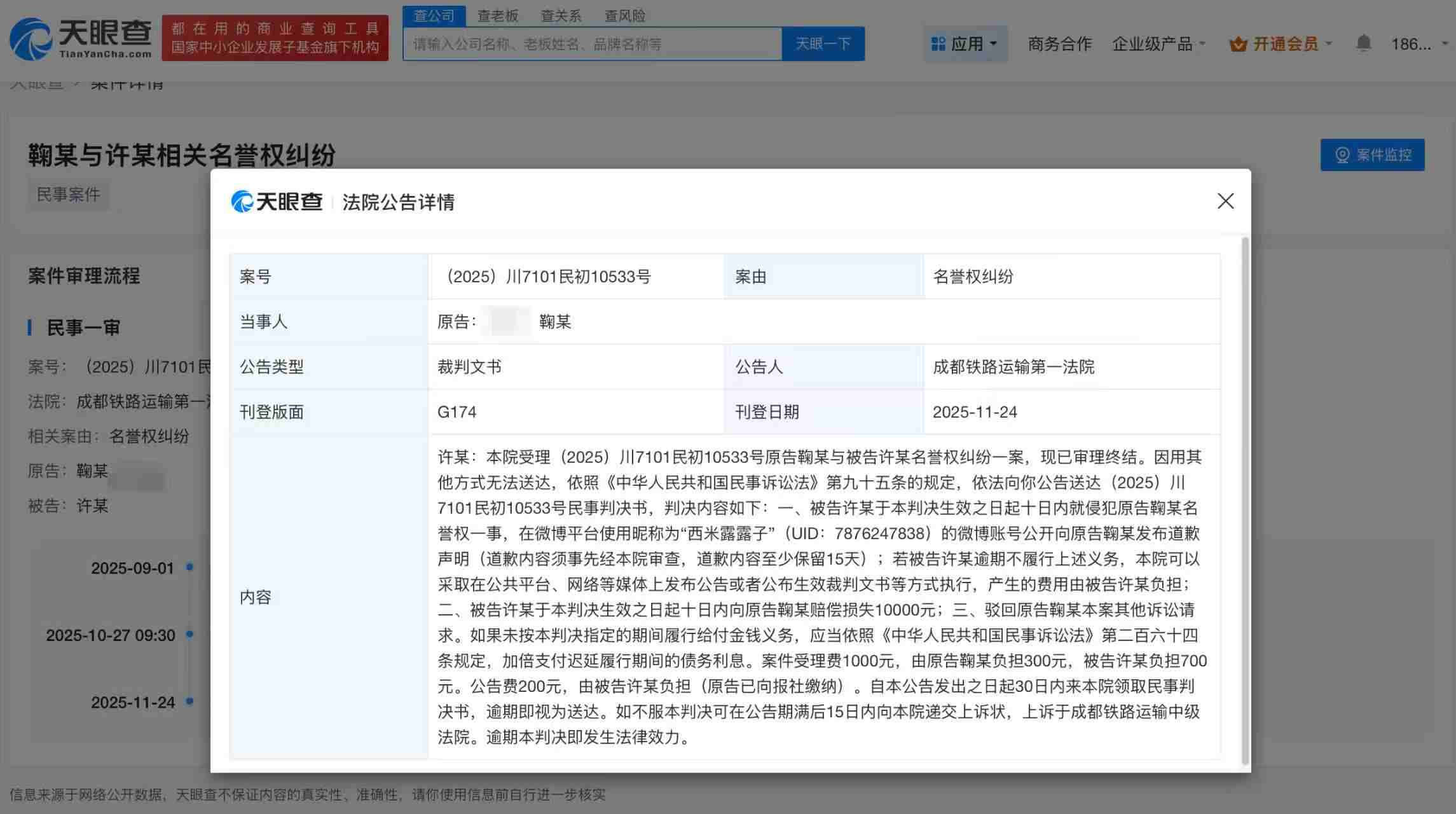This screenshot has width=1456, height=814.
Task: Select the 查关系 tab
Action: tap(561, 15)
